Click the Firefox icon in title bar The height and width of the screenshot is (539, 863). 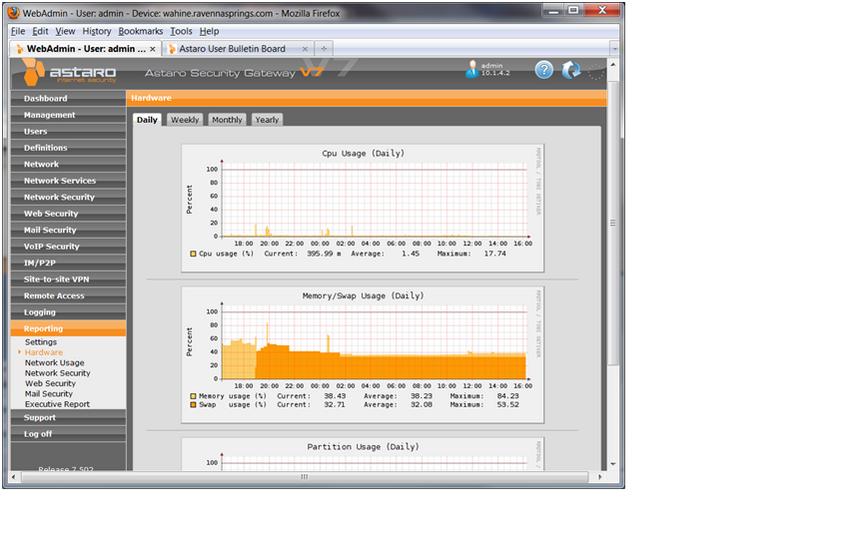tap(13, 11)
